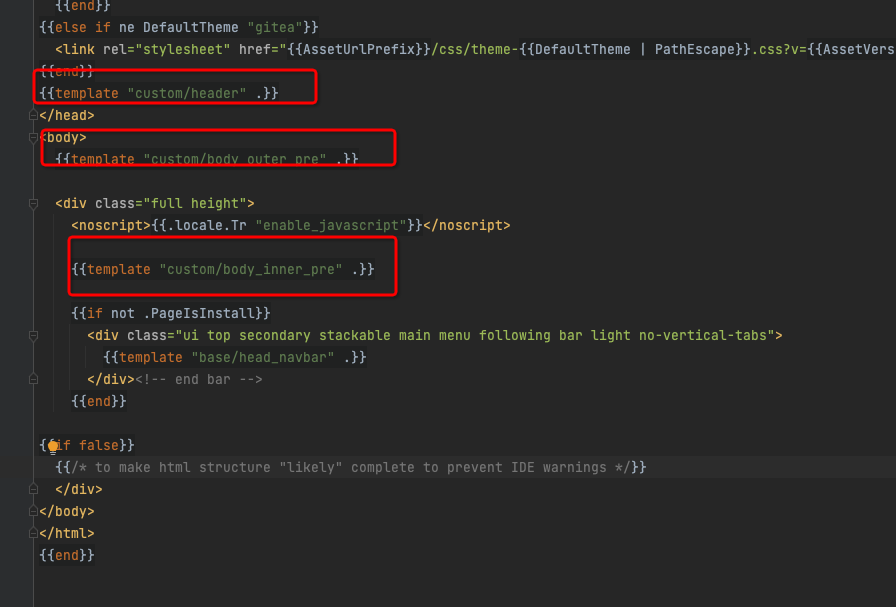896x607 pixels.
Task: Click the "custom/header" template name
Action: click(x=187, y=92)
